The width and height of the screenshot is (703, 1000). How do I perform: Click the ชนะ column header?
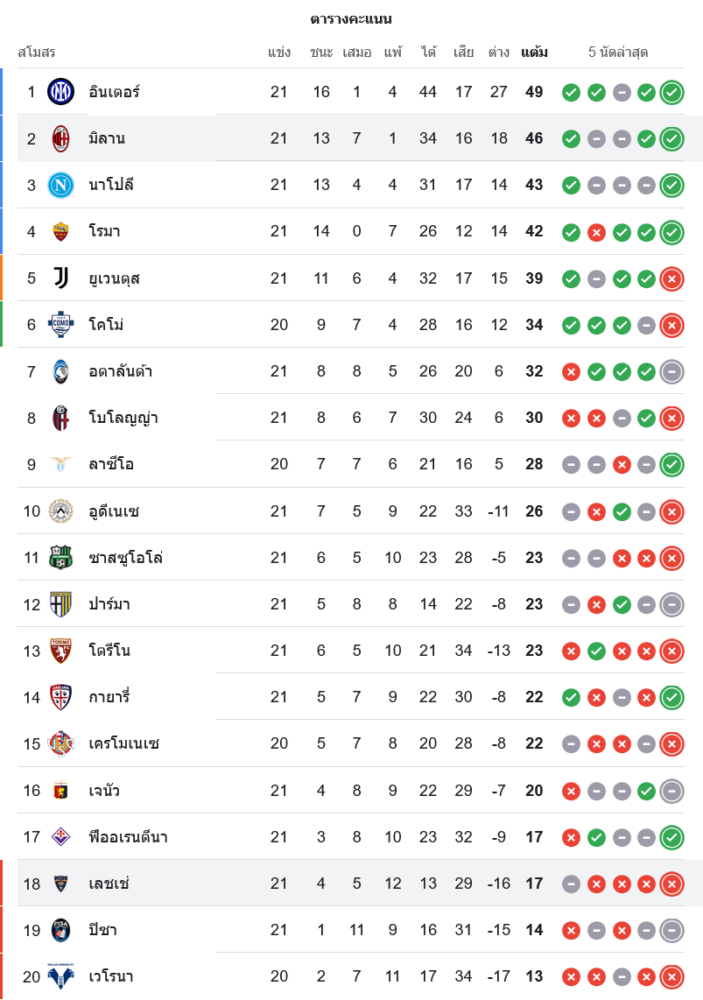(x=321, y=52)
